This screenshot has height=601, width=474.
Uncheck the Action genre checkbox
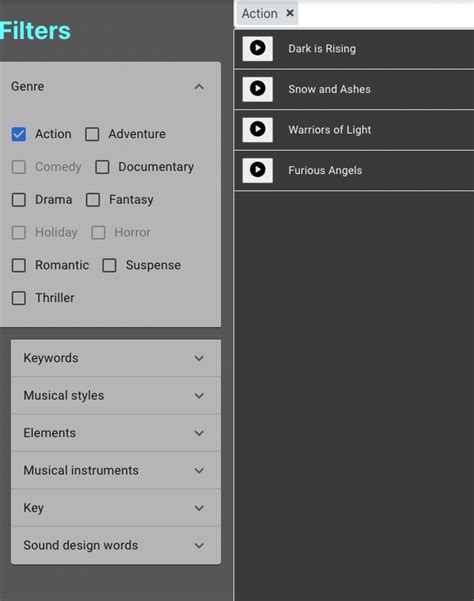point(19,134)
